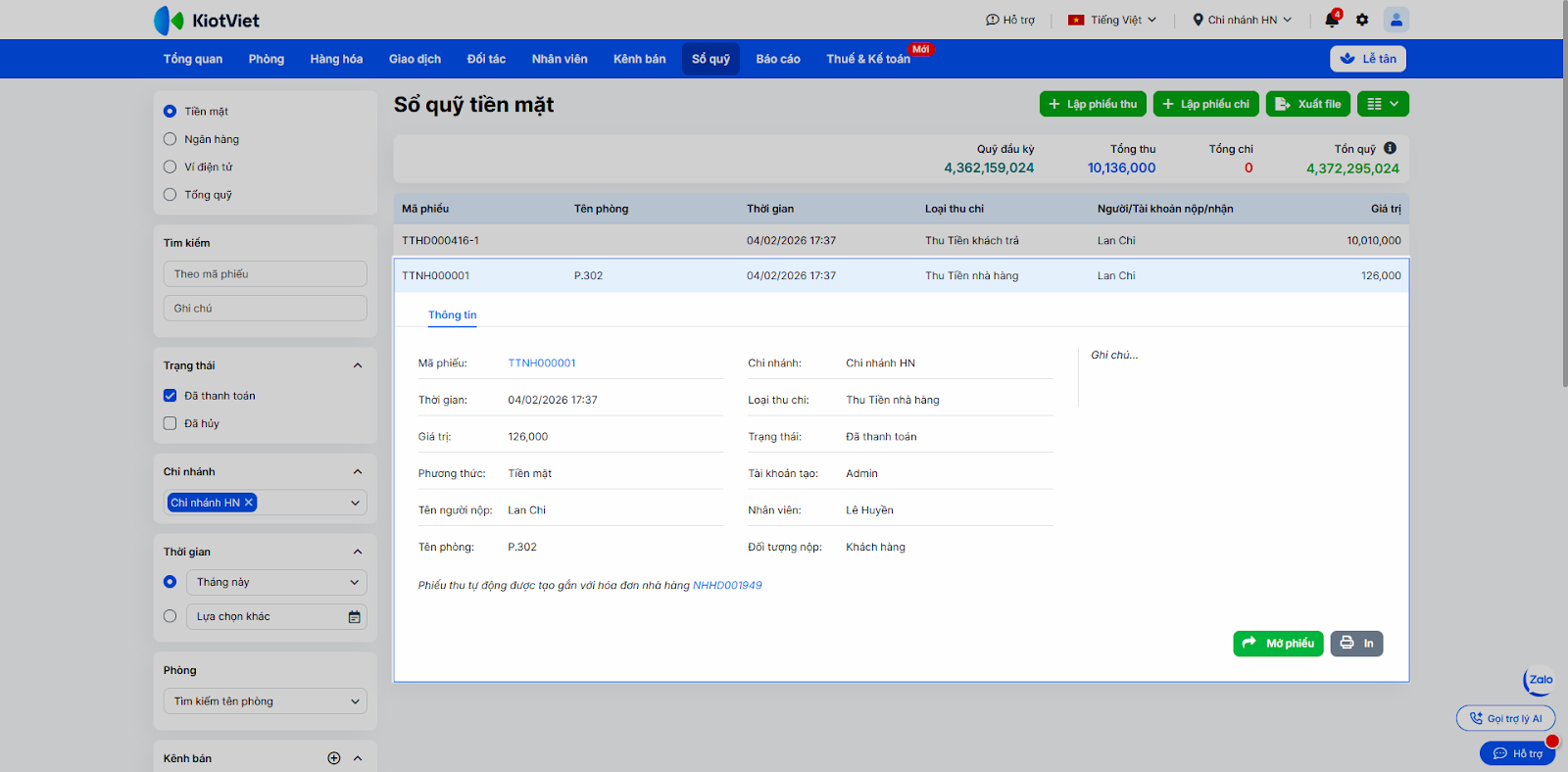Focus the Ghi chú search field
The width and height of the screenshot is (1568, 772).
266,309
